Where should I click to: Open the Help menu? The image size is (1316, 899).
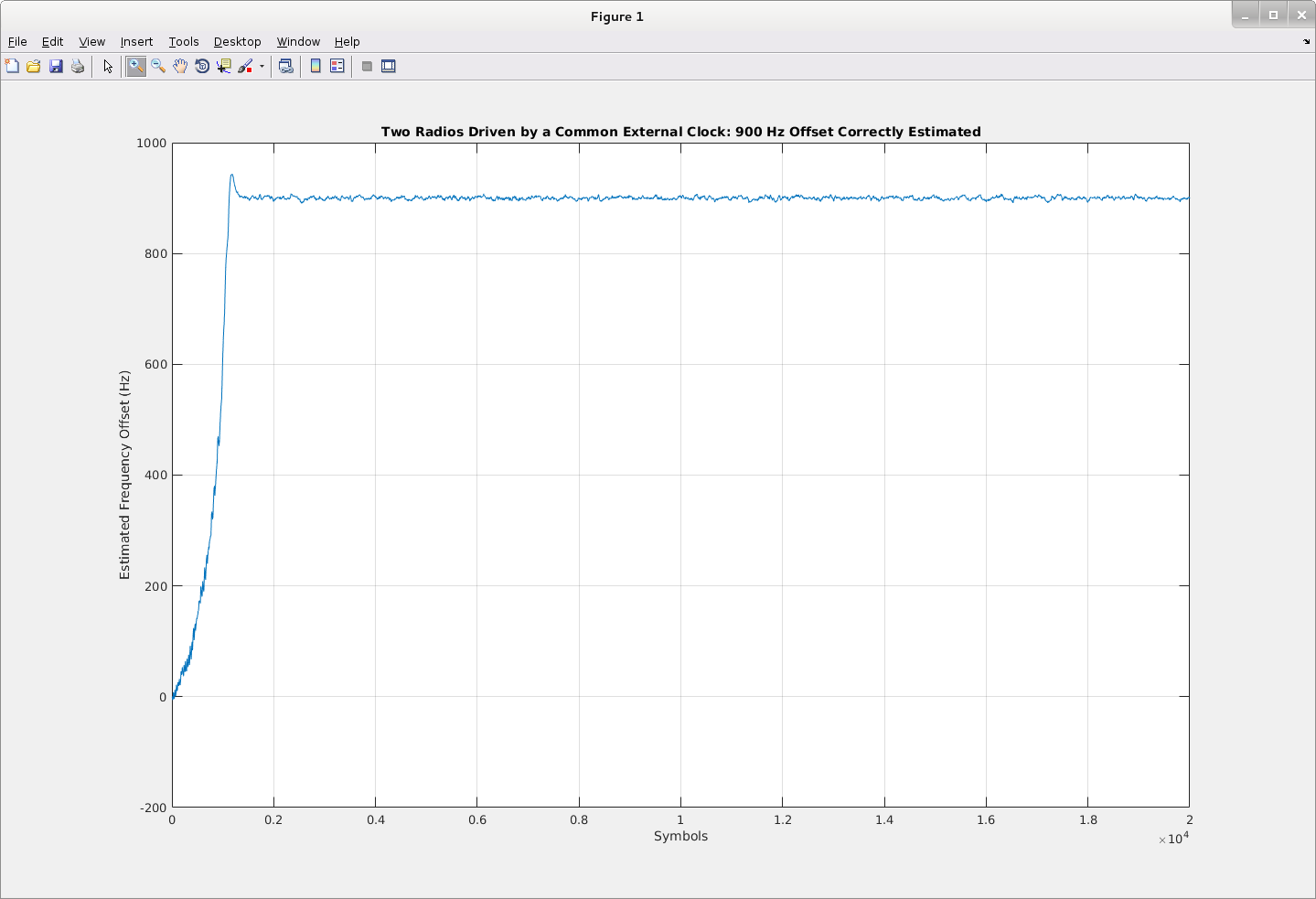[347, 41]
